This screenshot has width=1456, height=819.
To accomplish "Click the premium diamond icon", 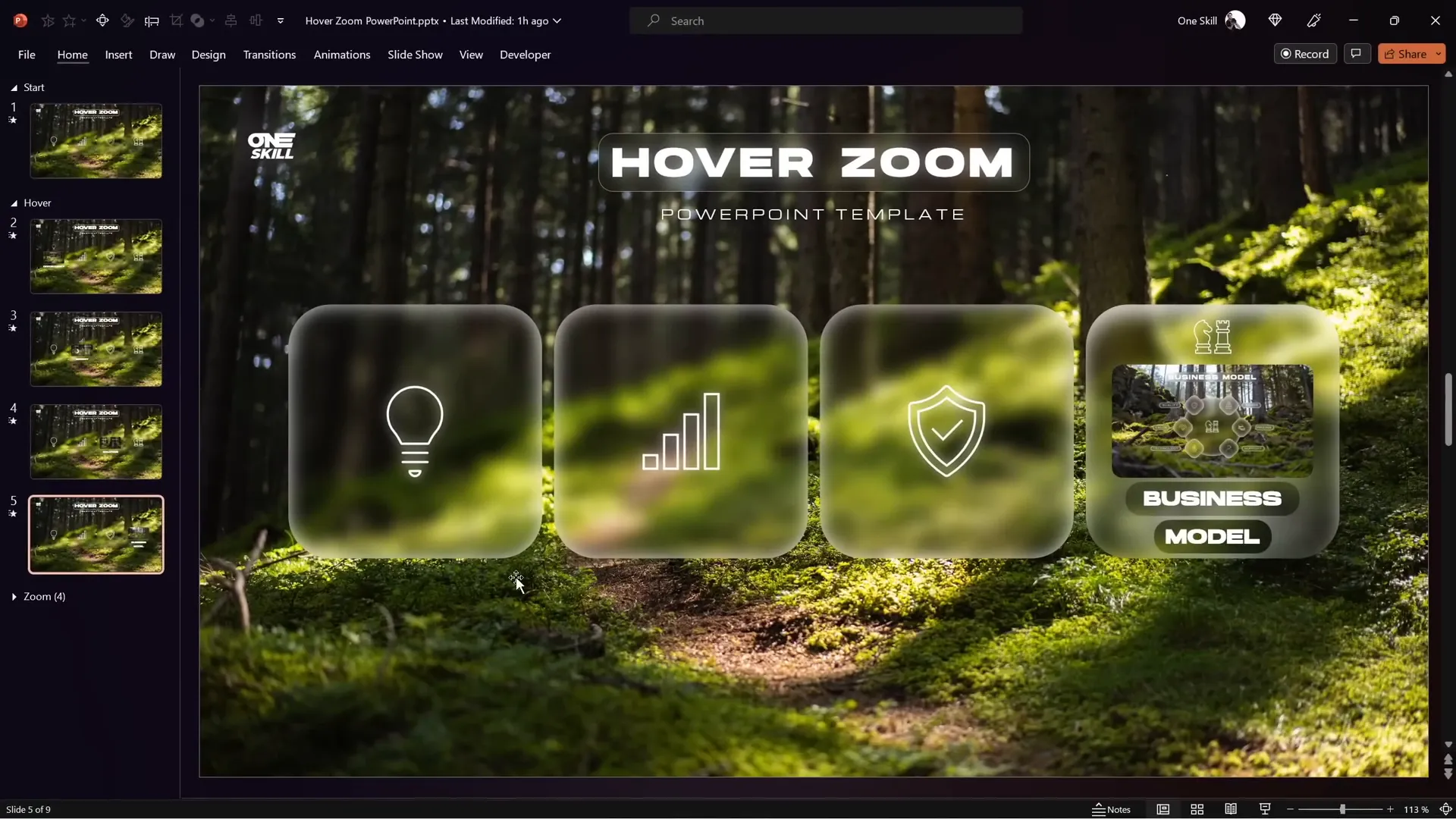I will (x=1275, y=20).
